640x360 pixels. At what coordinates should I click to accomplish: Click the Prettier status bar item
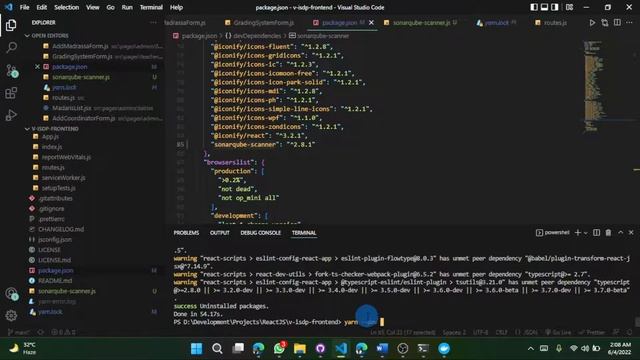(592, 332)
